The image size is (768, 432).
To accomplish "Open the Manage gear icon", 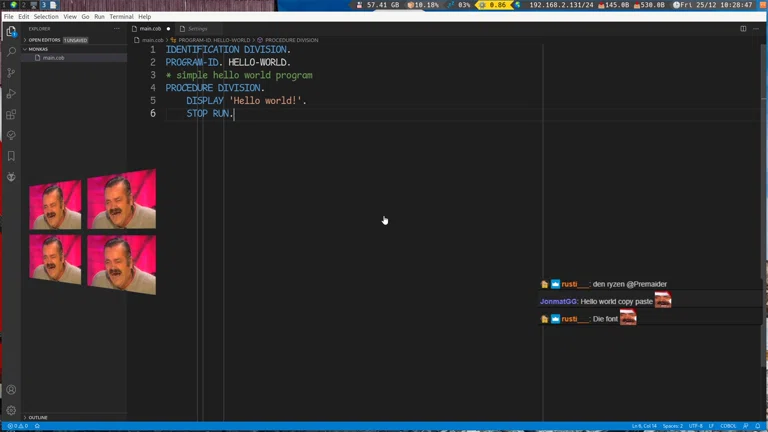I will (11, 410).
